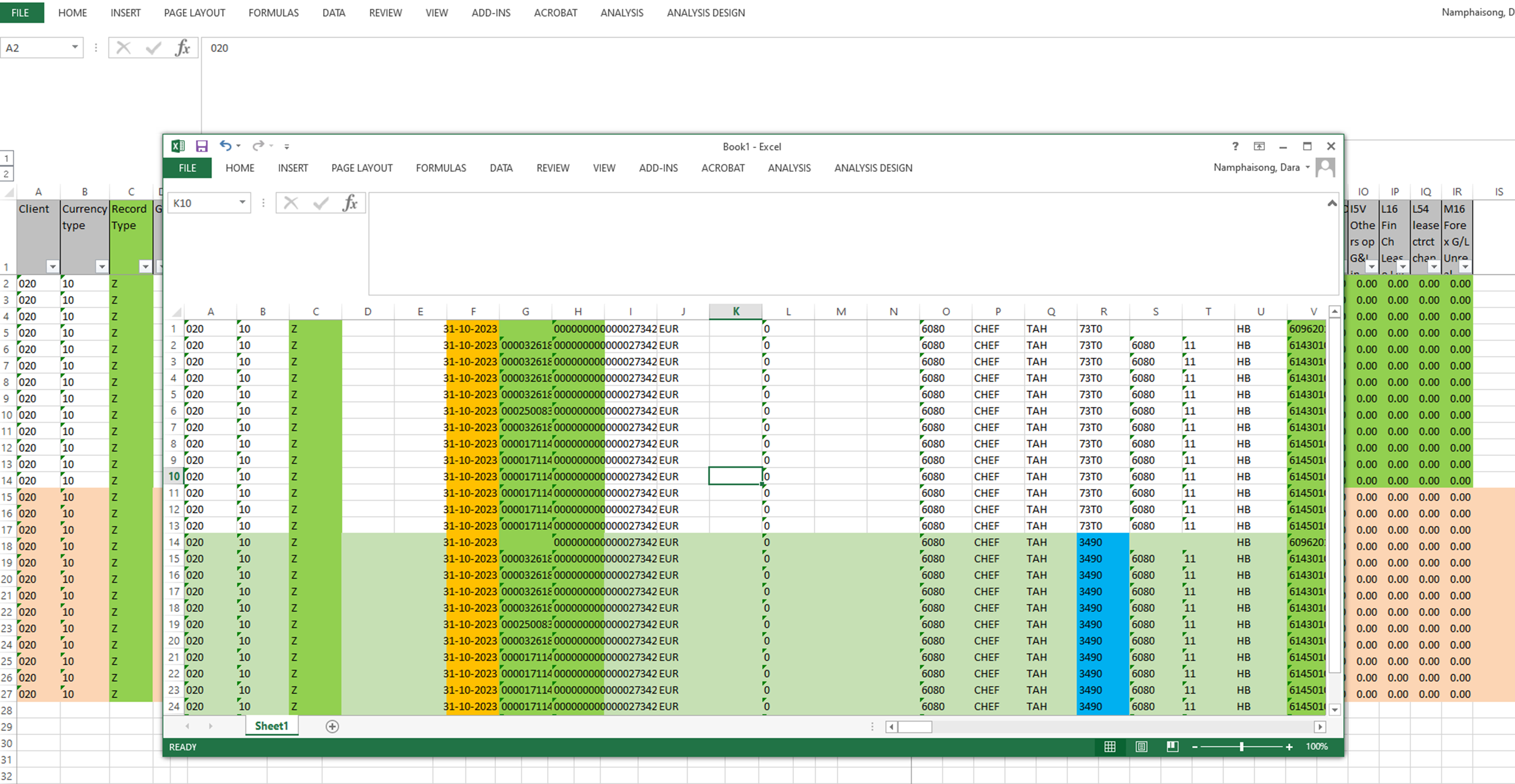The width and height of the screenshot is (1515, 784).
Task: Click Insert Function fx icon in Book1
Action: point(350,203)
